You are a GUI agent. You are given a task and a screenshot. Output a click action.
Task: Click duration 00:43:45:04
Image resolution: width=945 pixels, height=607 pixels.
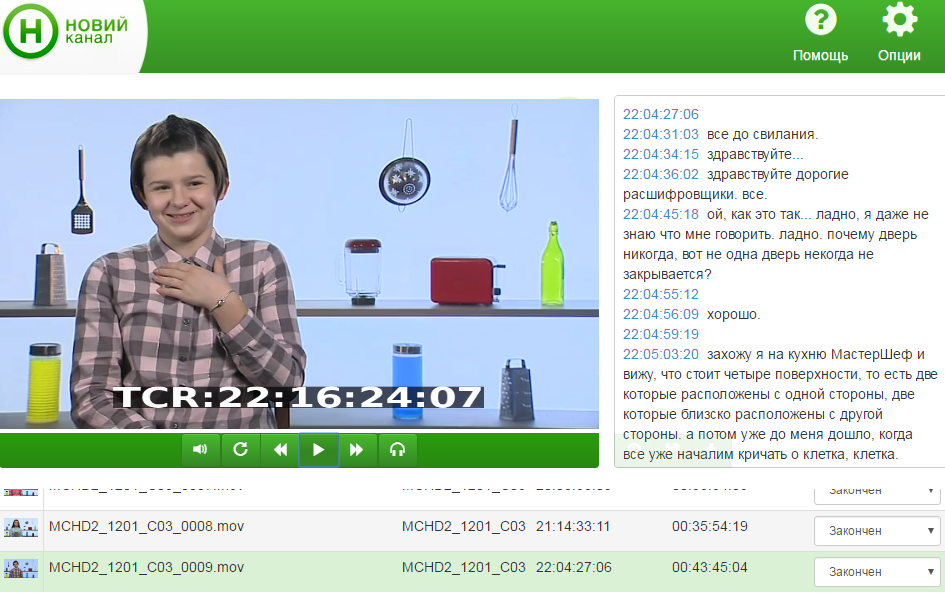[x=710, y=567]
